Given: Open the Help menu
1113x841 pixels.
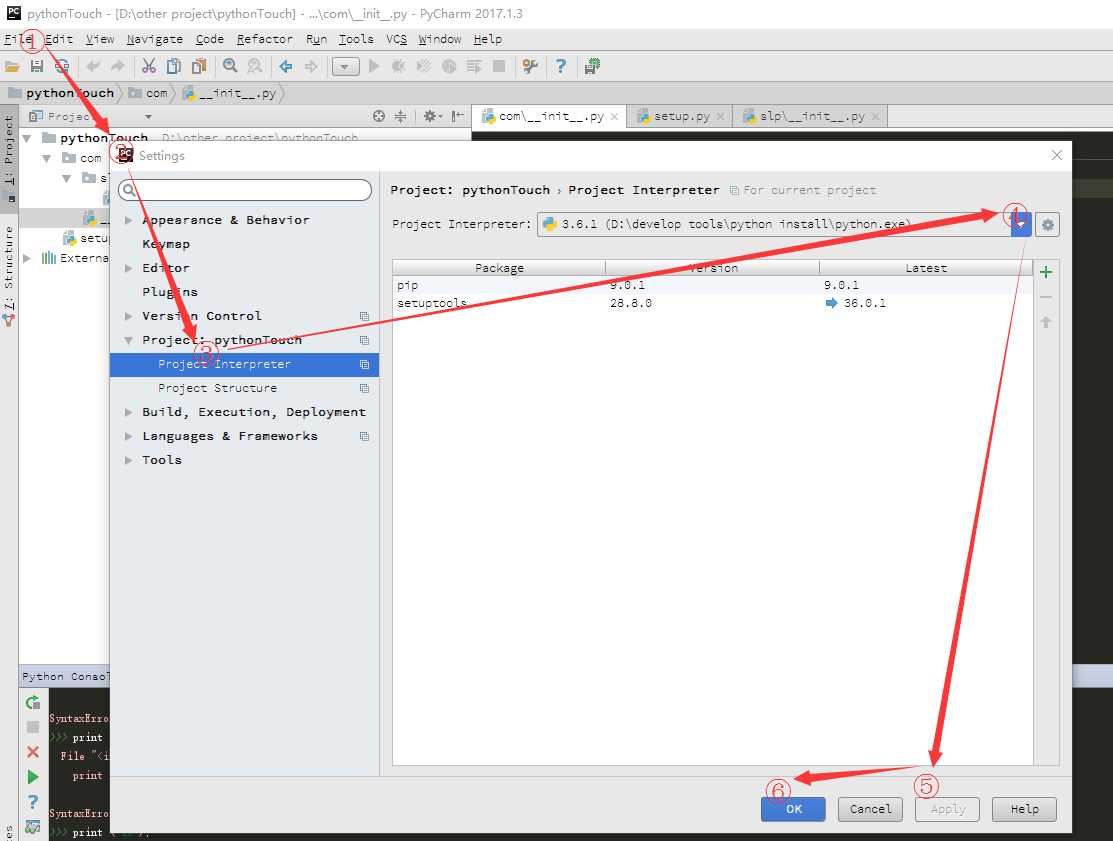Looking at the screenshot, I should 488,39.
